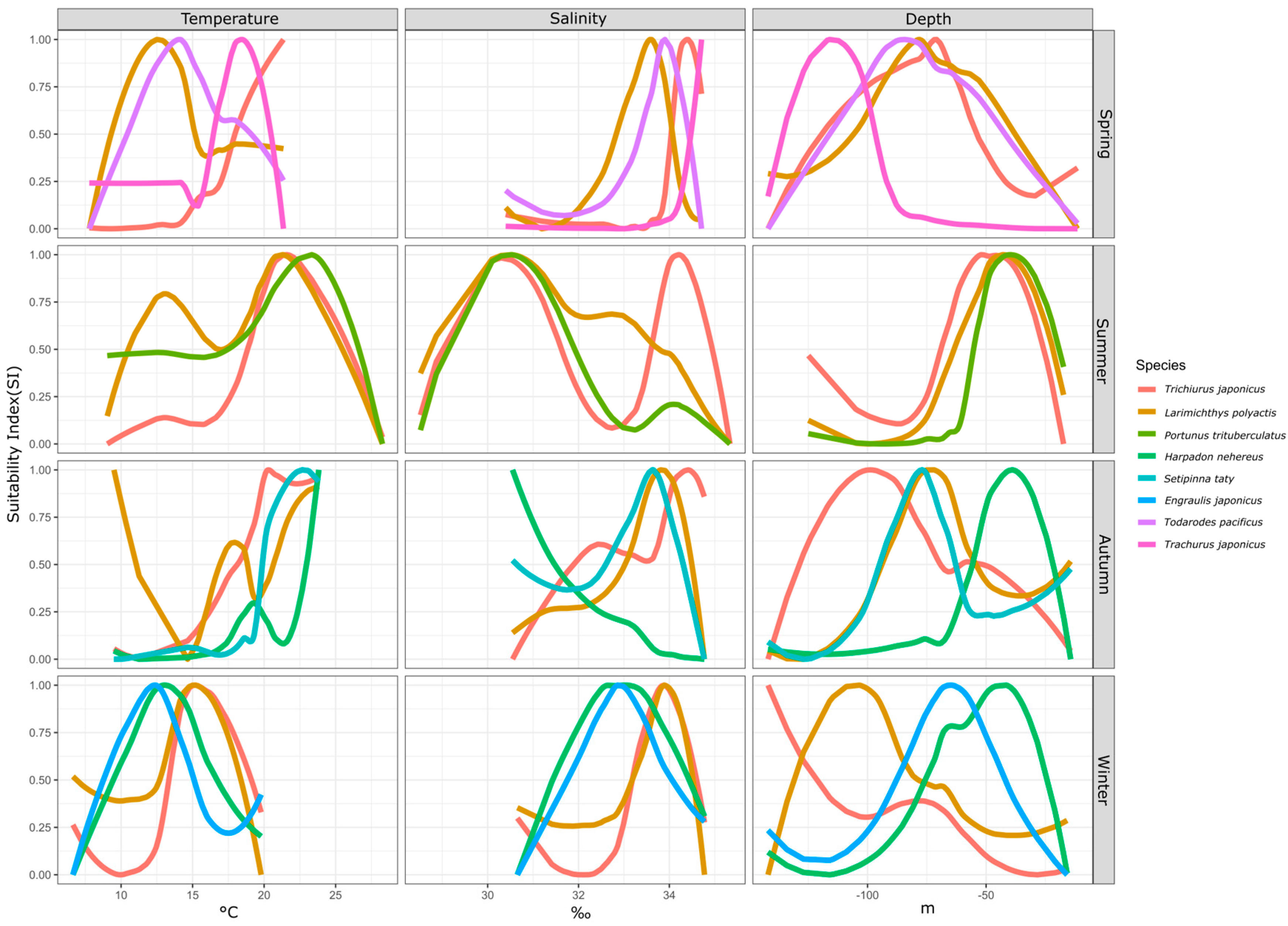
Task: Click the Summer row strip label
Action: (1103, 351)
